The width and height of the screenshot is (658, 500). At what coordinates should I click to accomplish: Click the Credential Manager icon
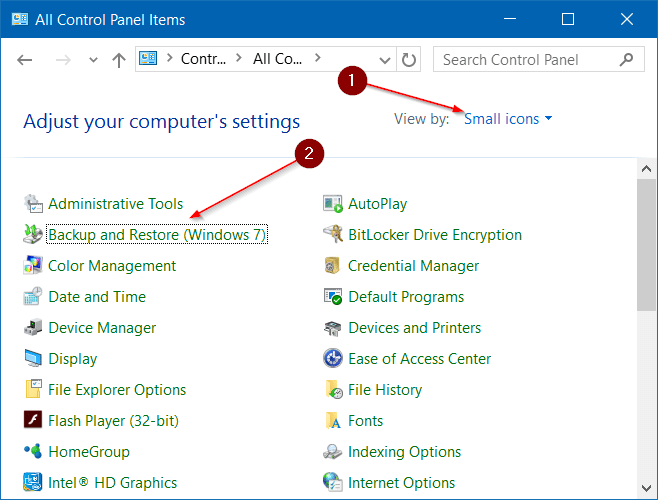(x=333, y=265)
